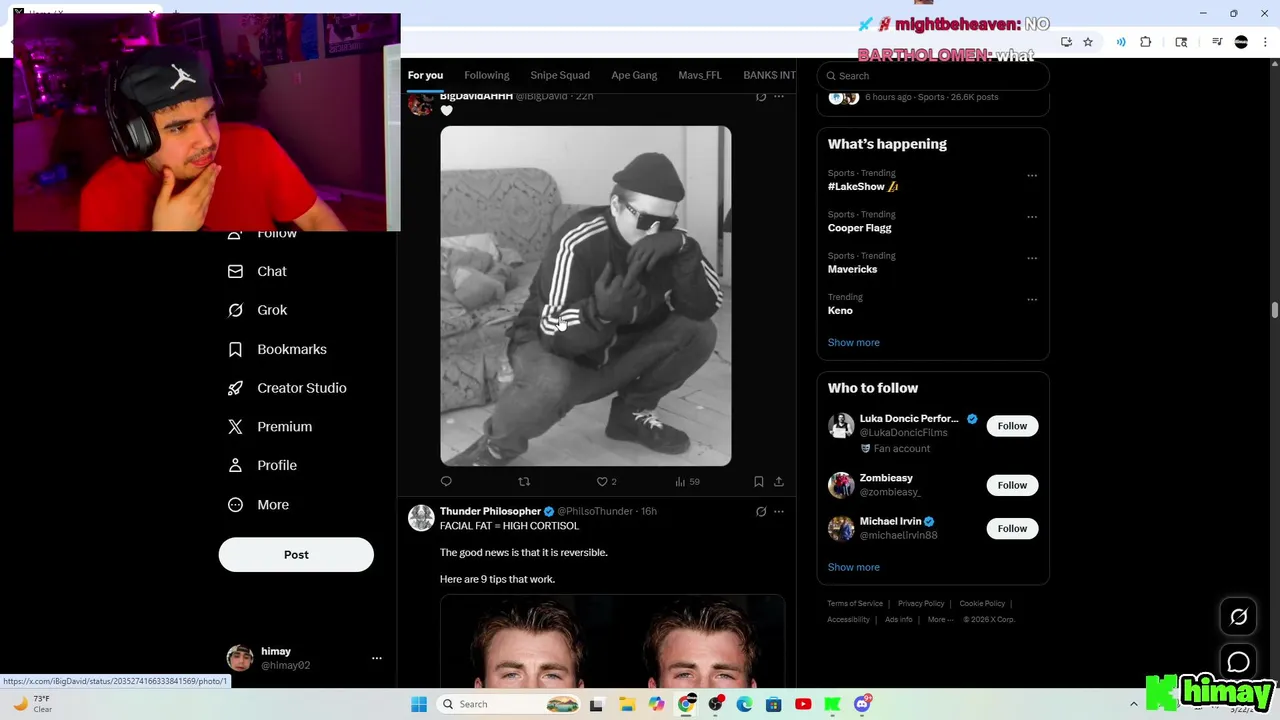Image resolution: width=1280 pixels, height=720 pixels.
Task: Open the Ape Gang tab
Action: click(x=634, y=75)
